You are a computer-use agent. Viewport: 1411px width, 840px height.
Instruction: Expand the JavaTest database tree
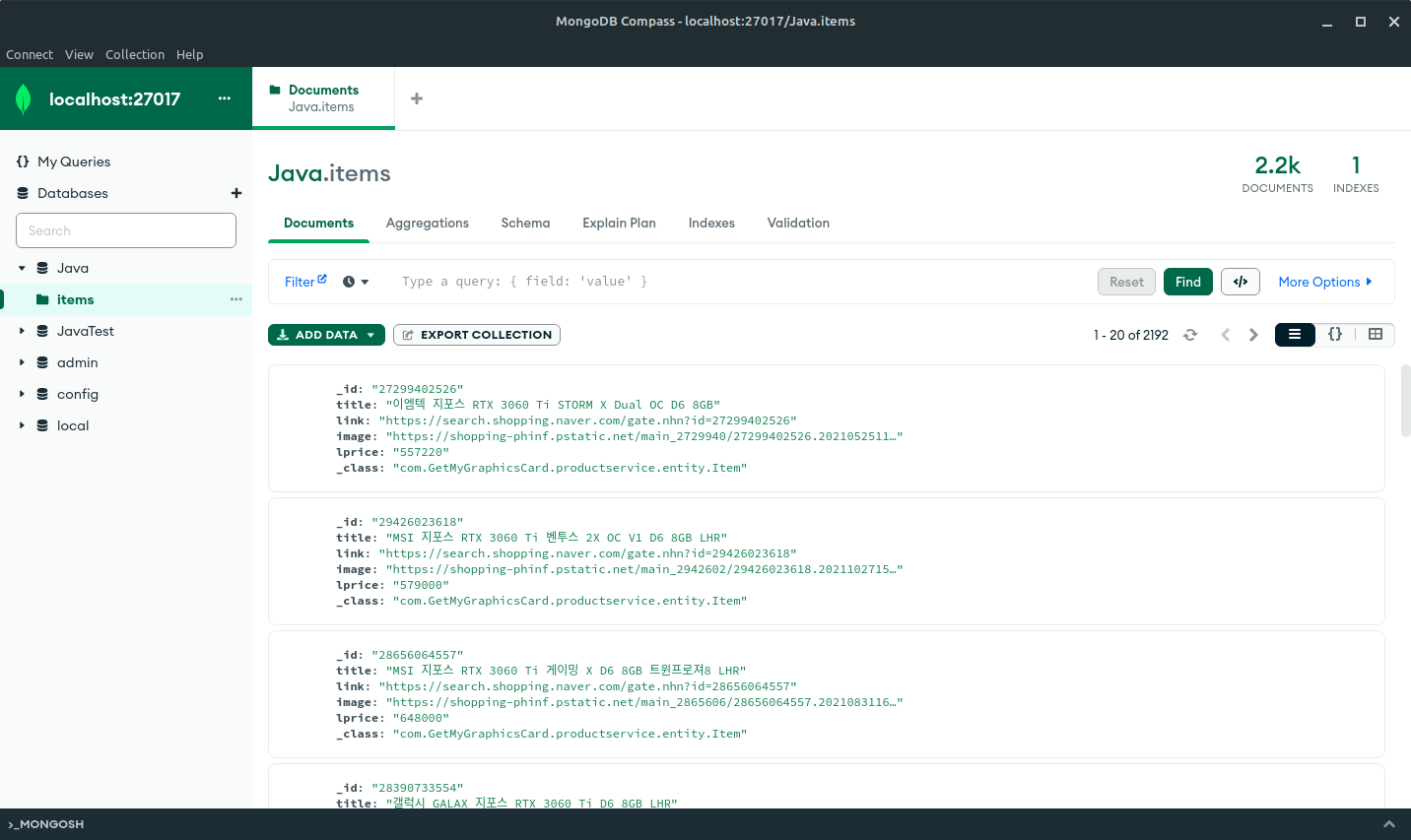click(22, 331)
